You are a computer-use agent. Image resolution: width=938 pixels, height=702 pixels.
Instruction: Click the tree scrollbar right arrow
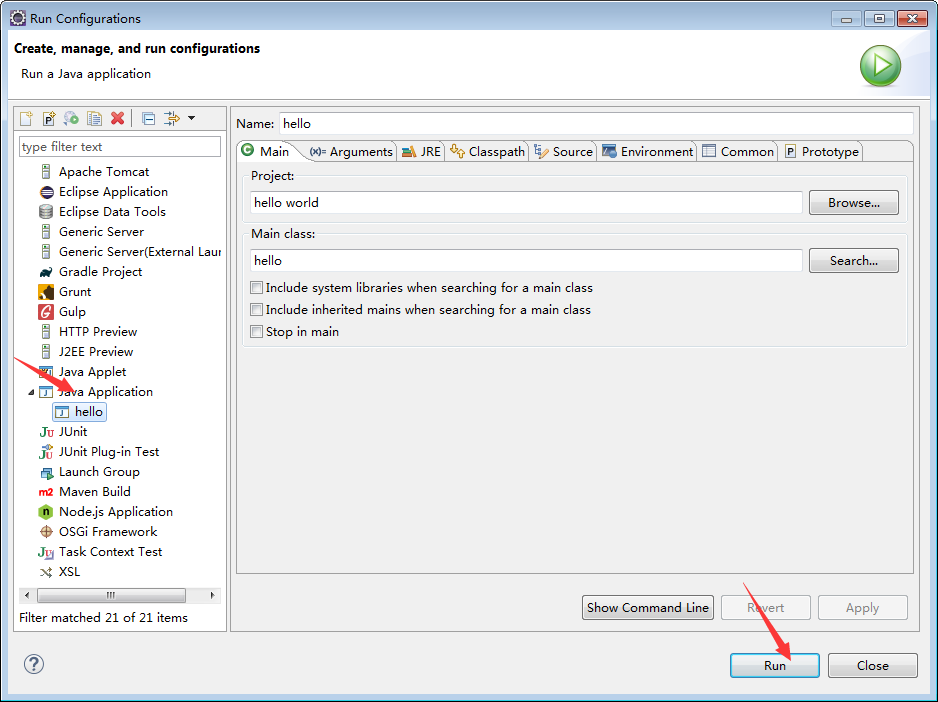click(212, 595)
